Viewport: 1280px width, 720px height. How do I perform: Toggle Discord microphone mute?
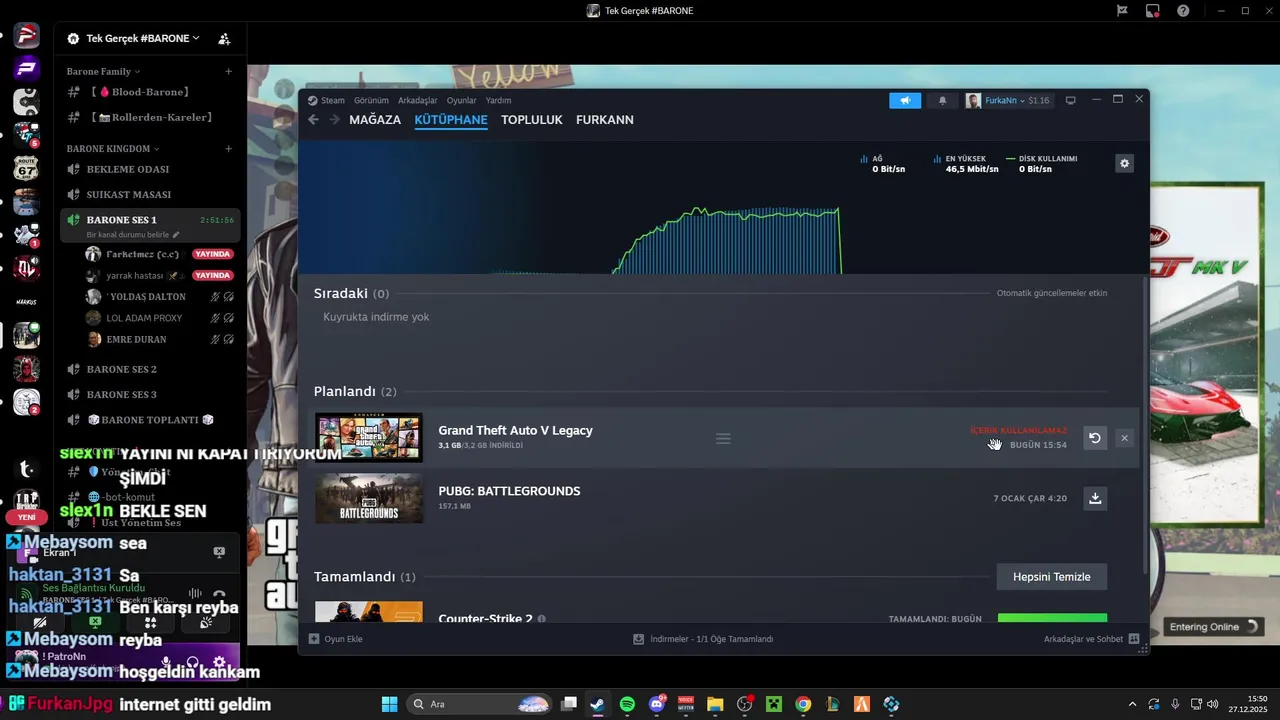[x=167, y=662]
